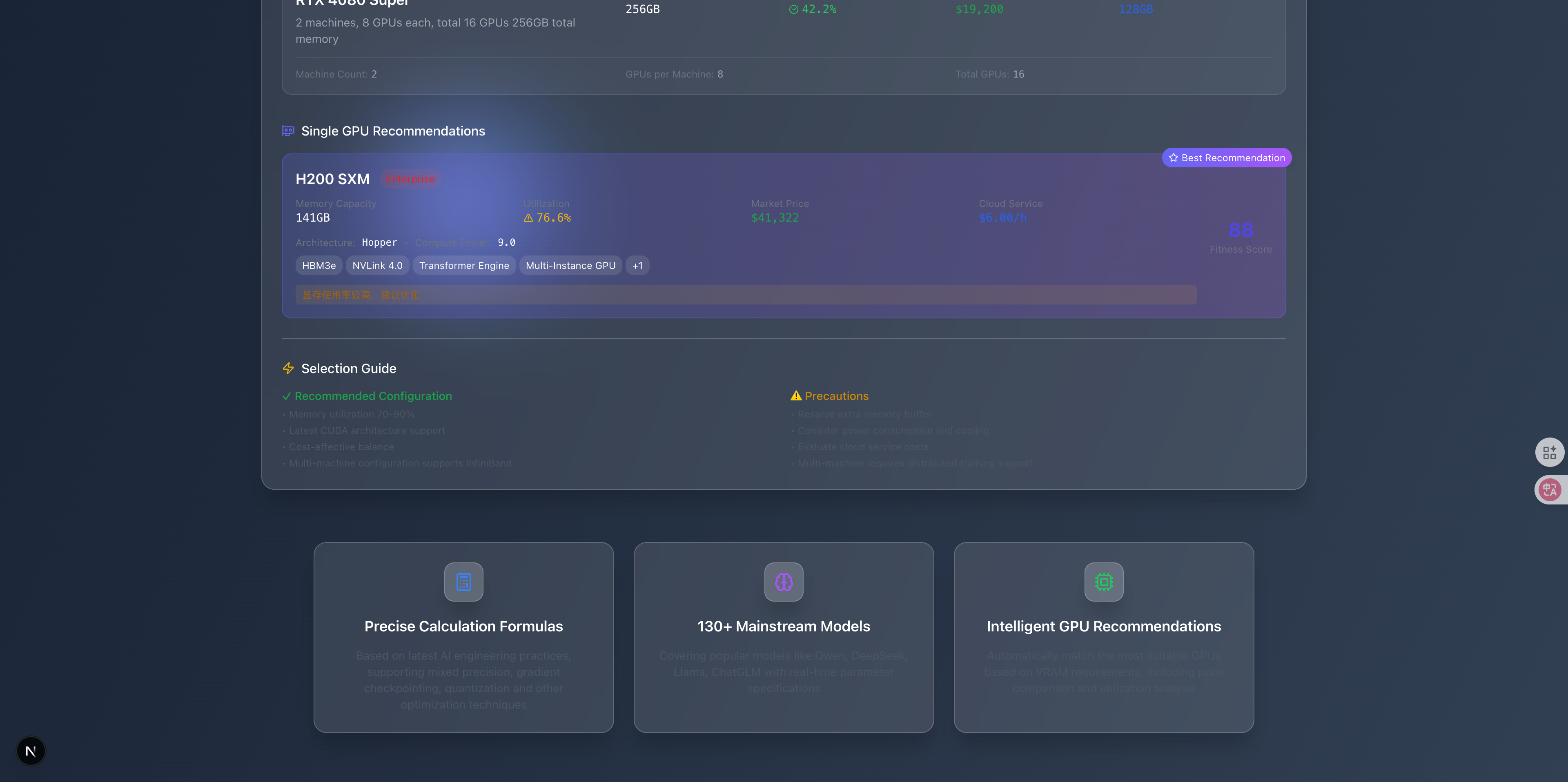This screenshot has height=782, width=1568.
Task: Click the 256GB total memory value
Action: 643,9
